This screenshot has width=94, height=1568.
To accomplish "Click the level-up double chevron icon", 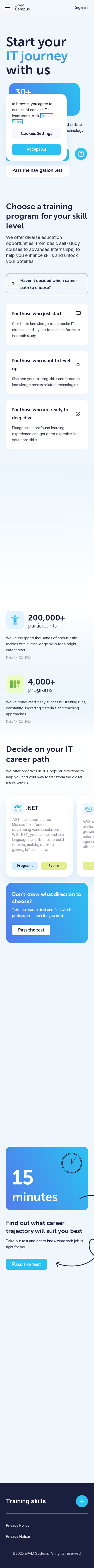I will click(78, 365).
